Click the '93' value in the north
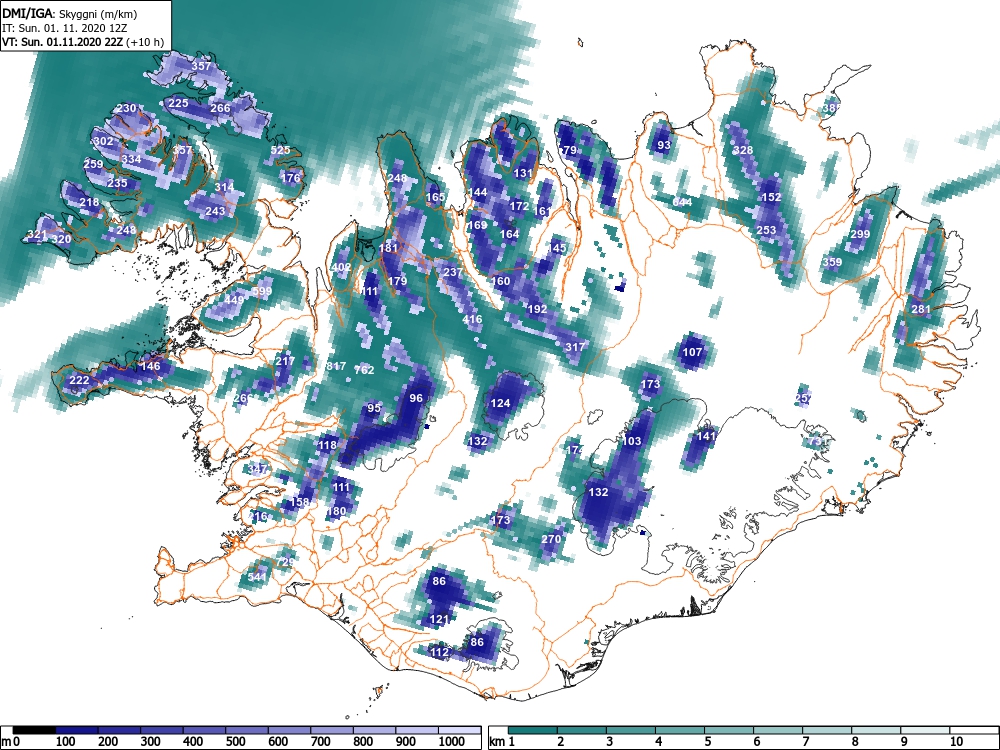 [664, 145]
